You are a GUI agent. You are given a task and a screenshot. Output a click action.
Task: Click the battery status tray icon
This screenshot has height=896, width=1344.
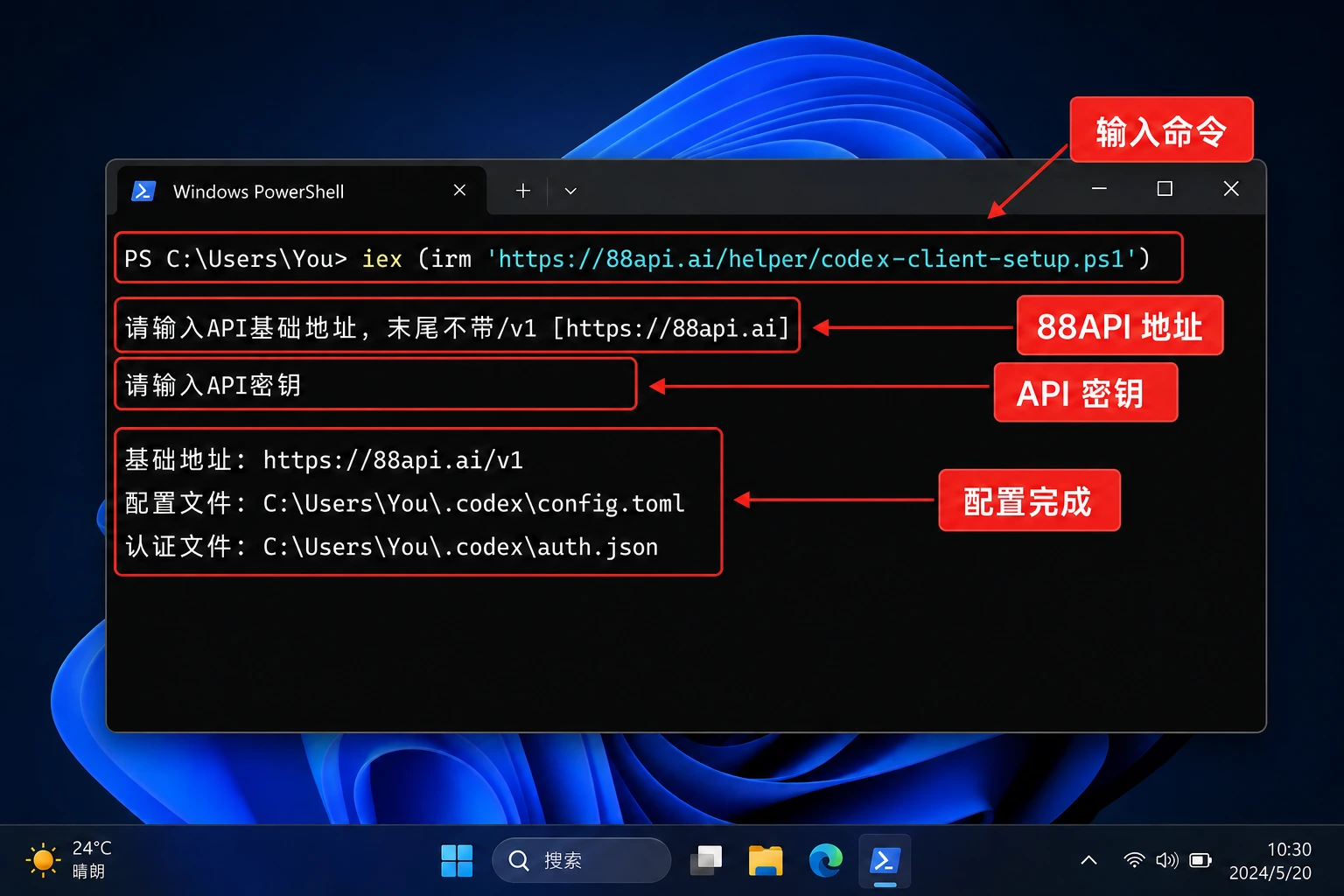coord(1200,860)
